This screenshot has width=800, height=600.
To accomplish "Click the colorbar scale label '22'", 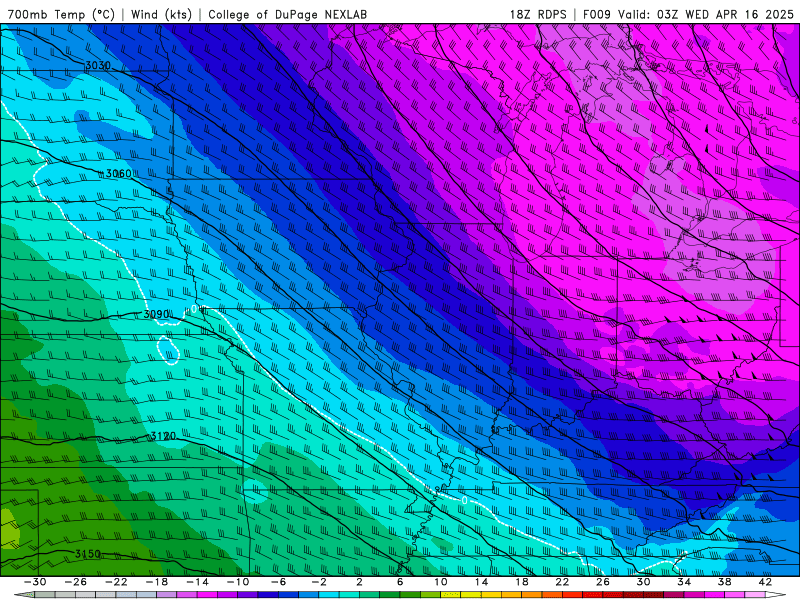I will tap(562, 582).
